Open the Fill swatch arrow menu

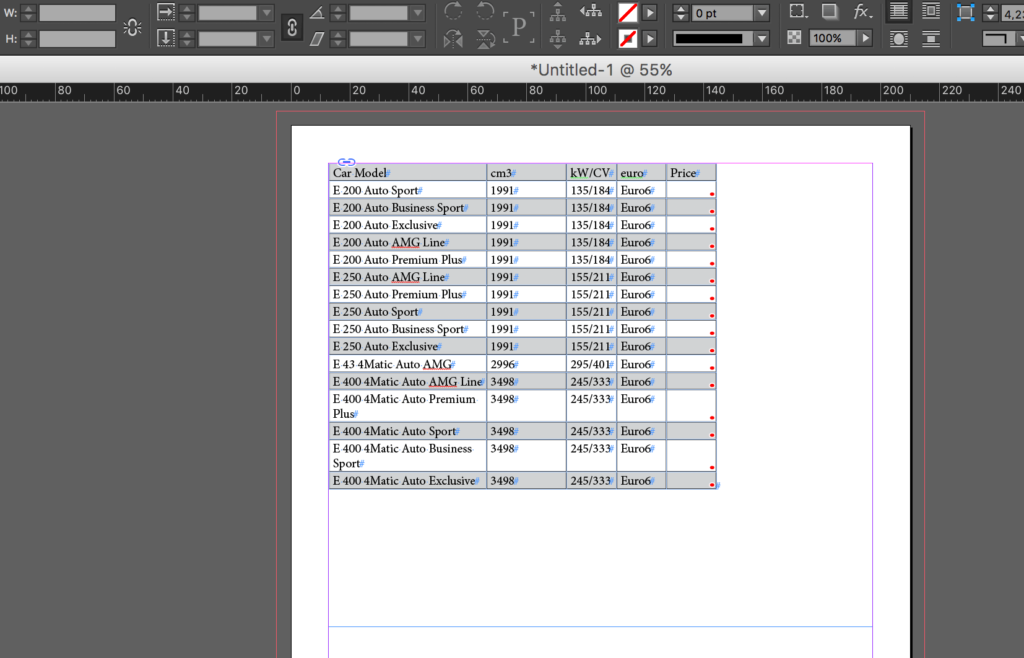[650, 12]
